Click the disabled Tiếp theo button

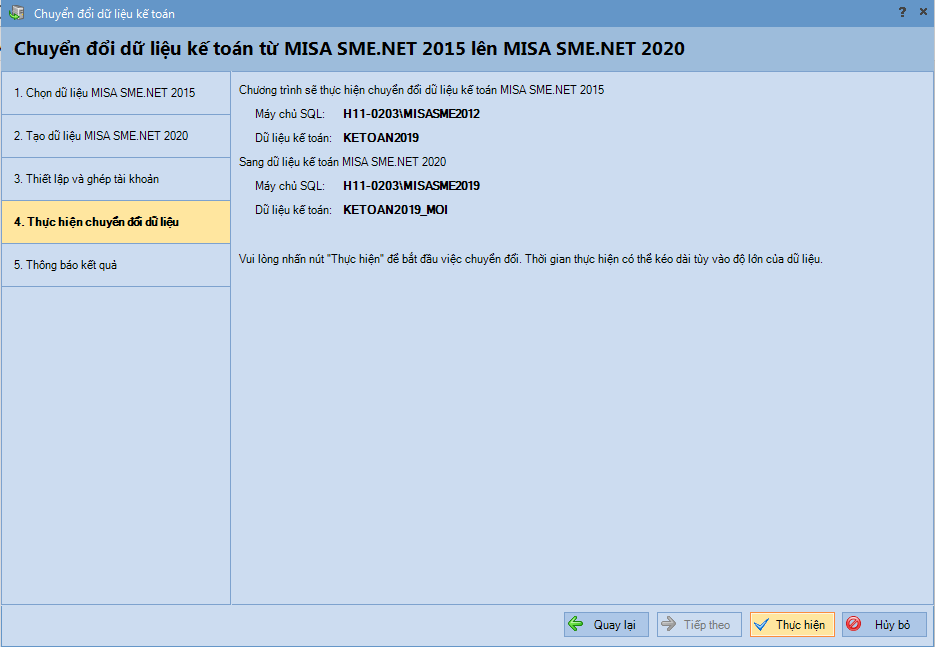(x=699, y=624)
